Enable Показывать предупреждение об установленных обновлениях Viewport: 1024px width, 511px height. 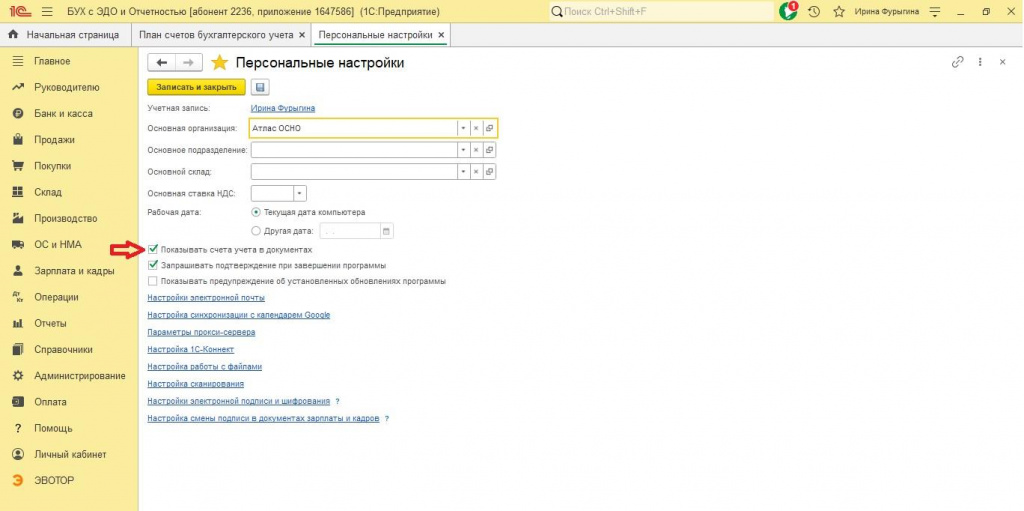153,281
